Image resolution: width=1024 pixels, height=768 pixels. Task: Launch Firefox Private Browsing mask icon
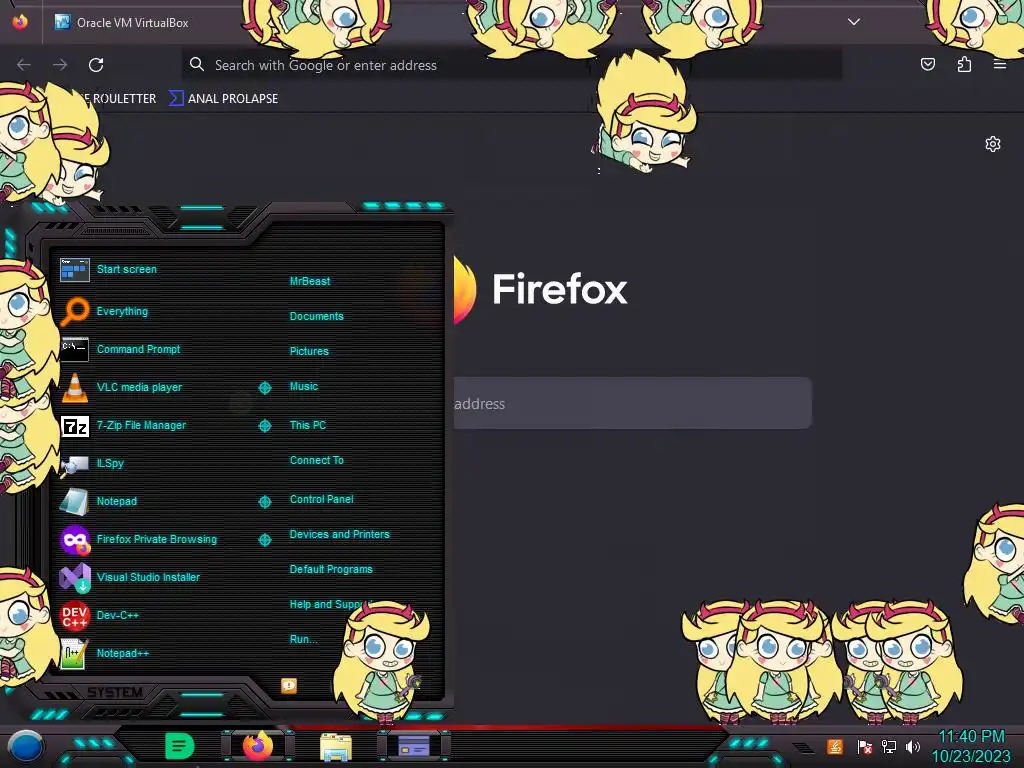74,539
